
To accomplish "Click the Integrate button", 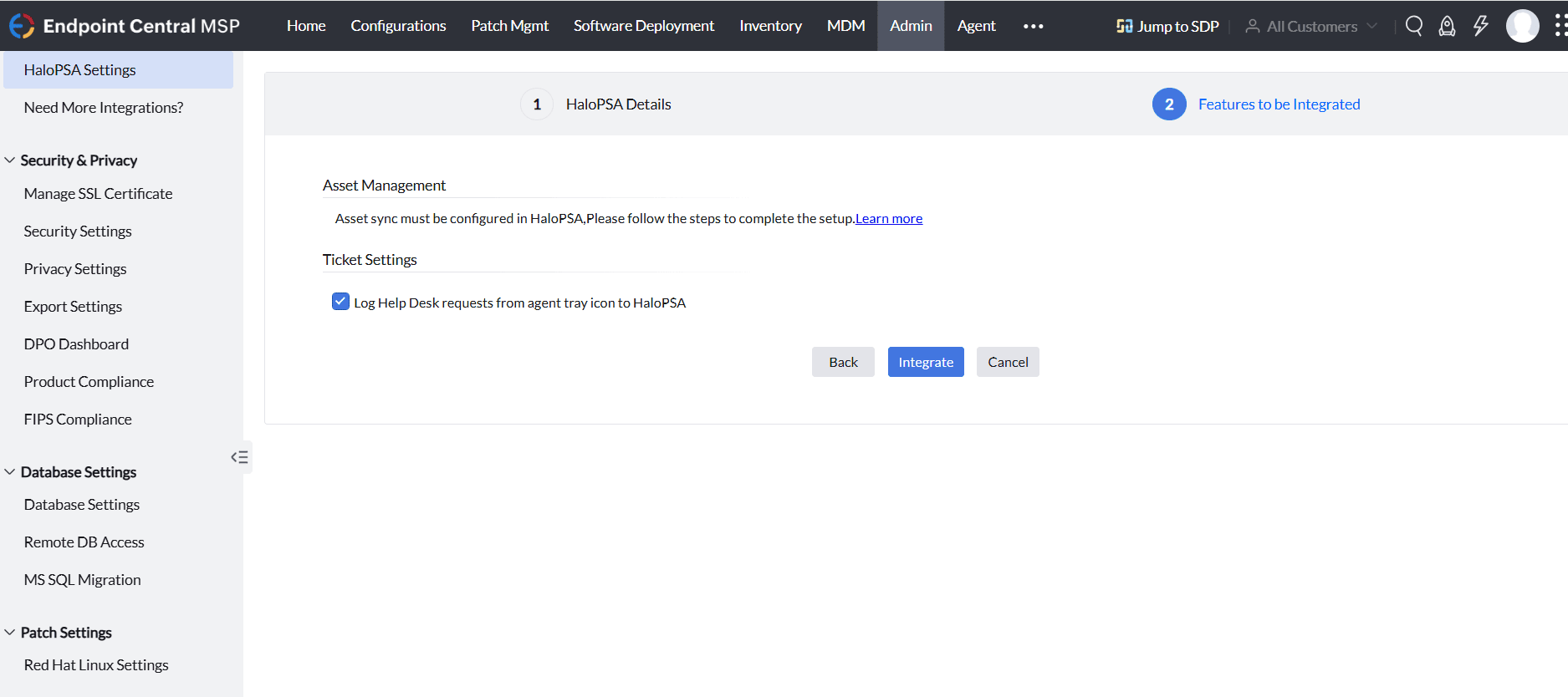I will tap(926, 362).
